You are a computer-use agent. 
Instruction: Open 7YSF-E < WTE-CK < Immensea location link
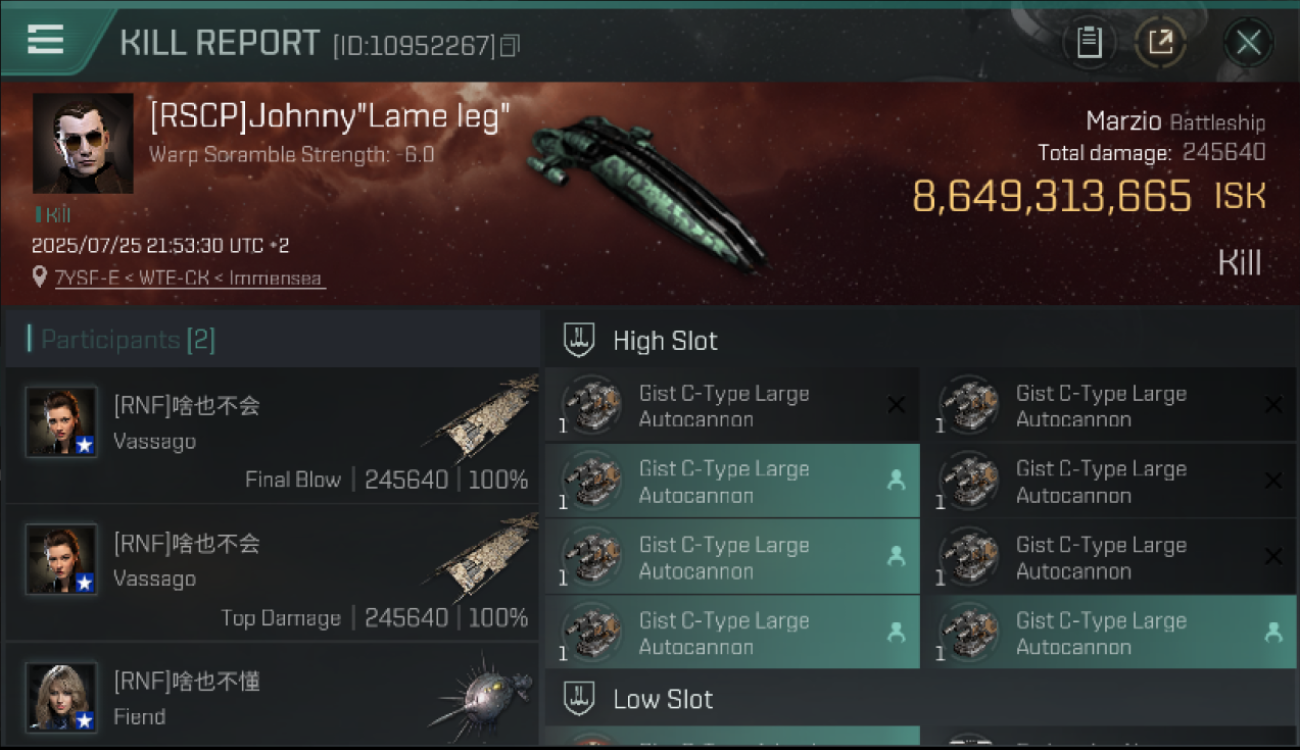point(190,278)
